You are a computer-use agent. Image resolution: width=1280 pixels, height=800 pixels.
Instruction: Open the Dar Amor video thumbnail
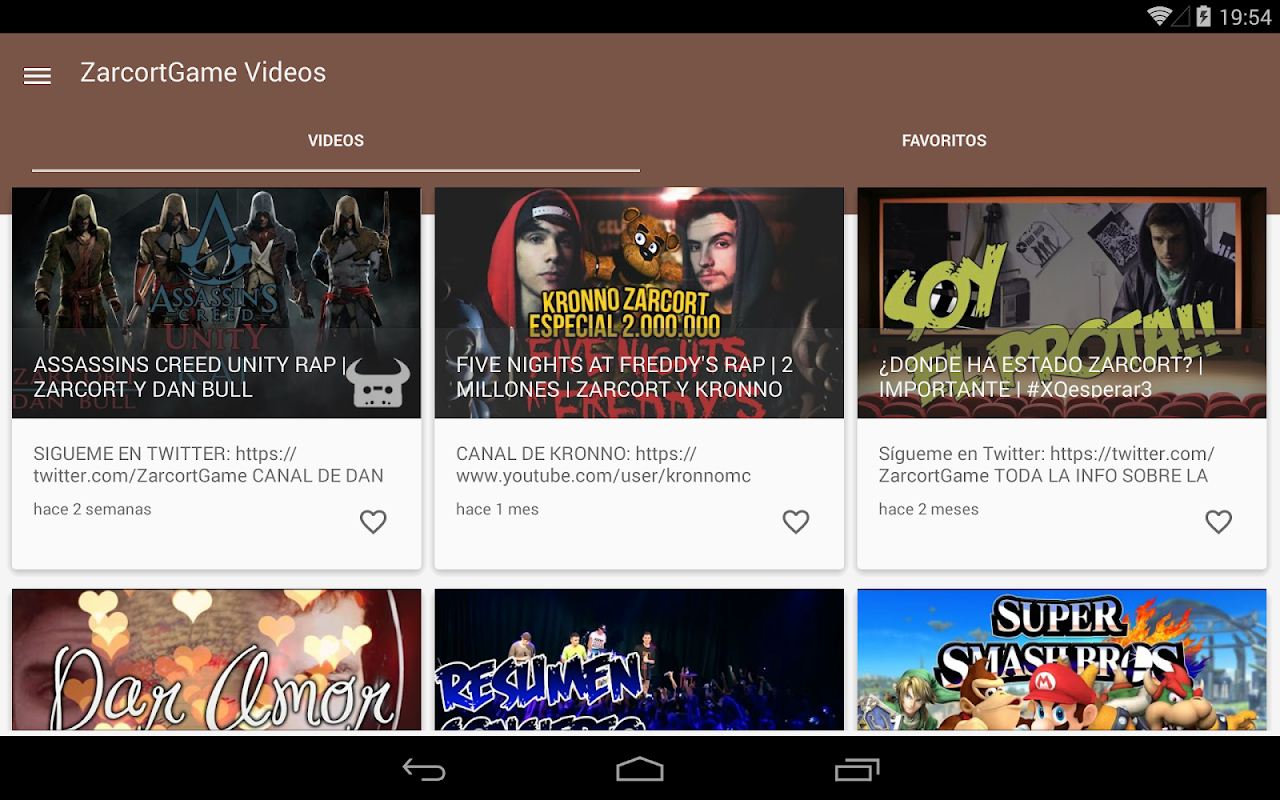point(216,659)
